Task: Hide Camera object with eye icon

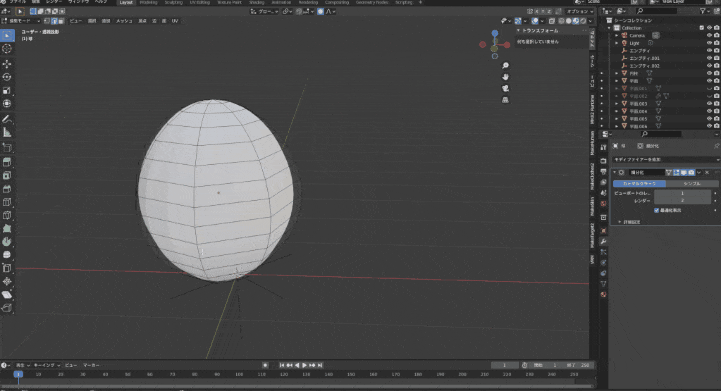Action: (709, 35)
